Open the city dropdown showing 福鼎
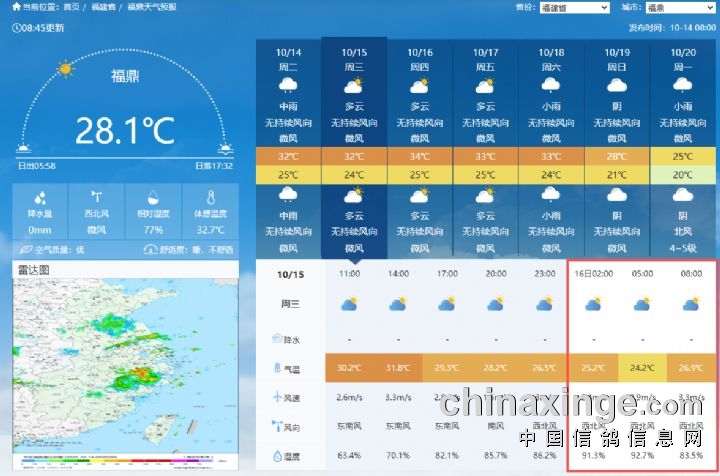The image size is (720, 476). point(682,7)
